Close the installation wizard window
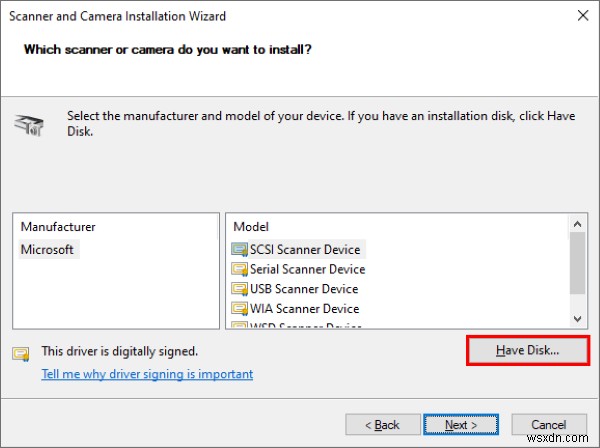 click(582, 16)
